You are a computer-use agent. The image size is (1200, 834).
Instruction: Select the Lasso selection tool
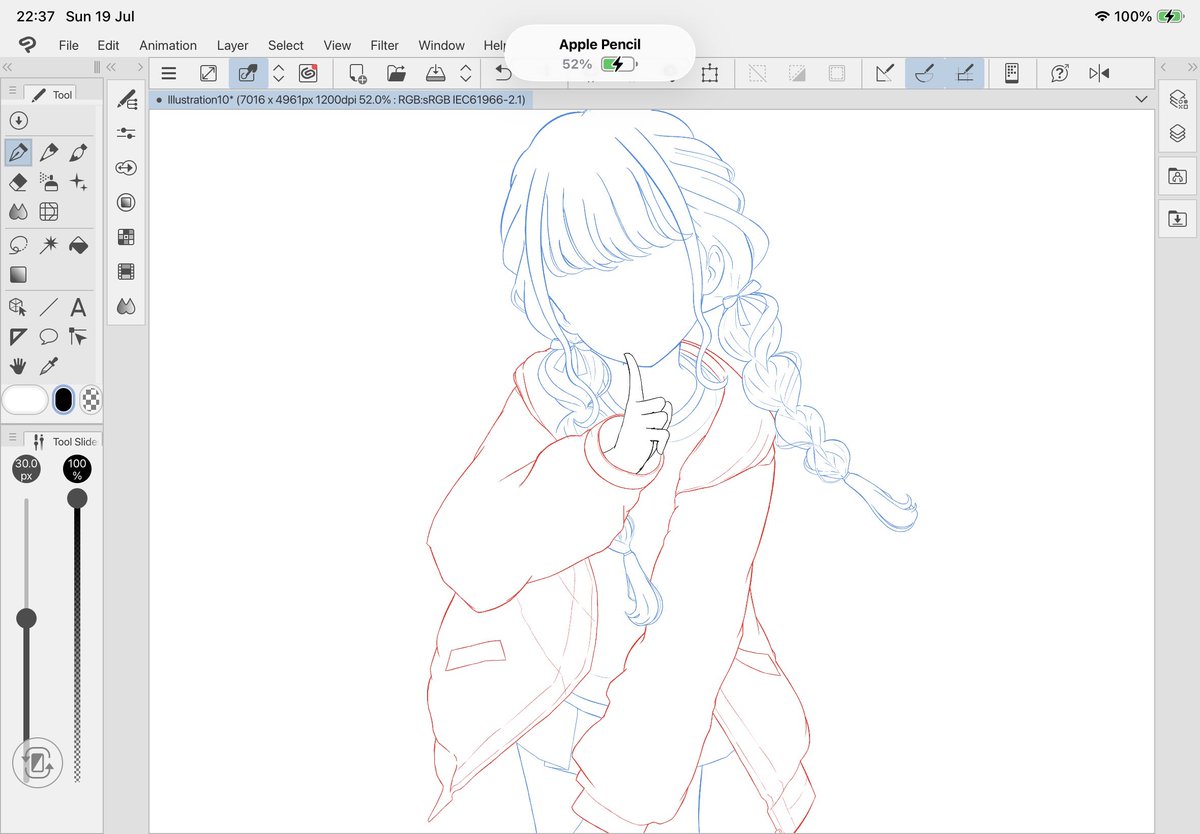(x=17, y=244)
